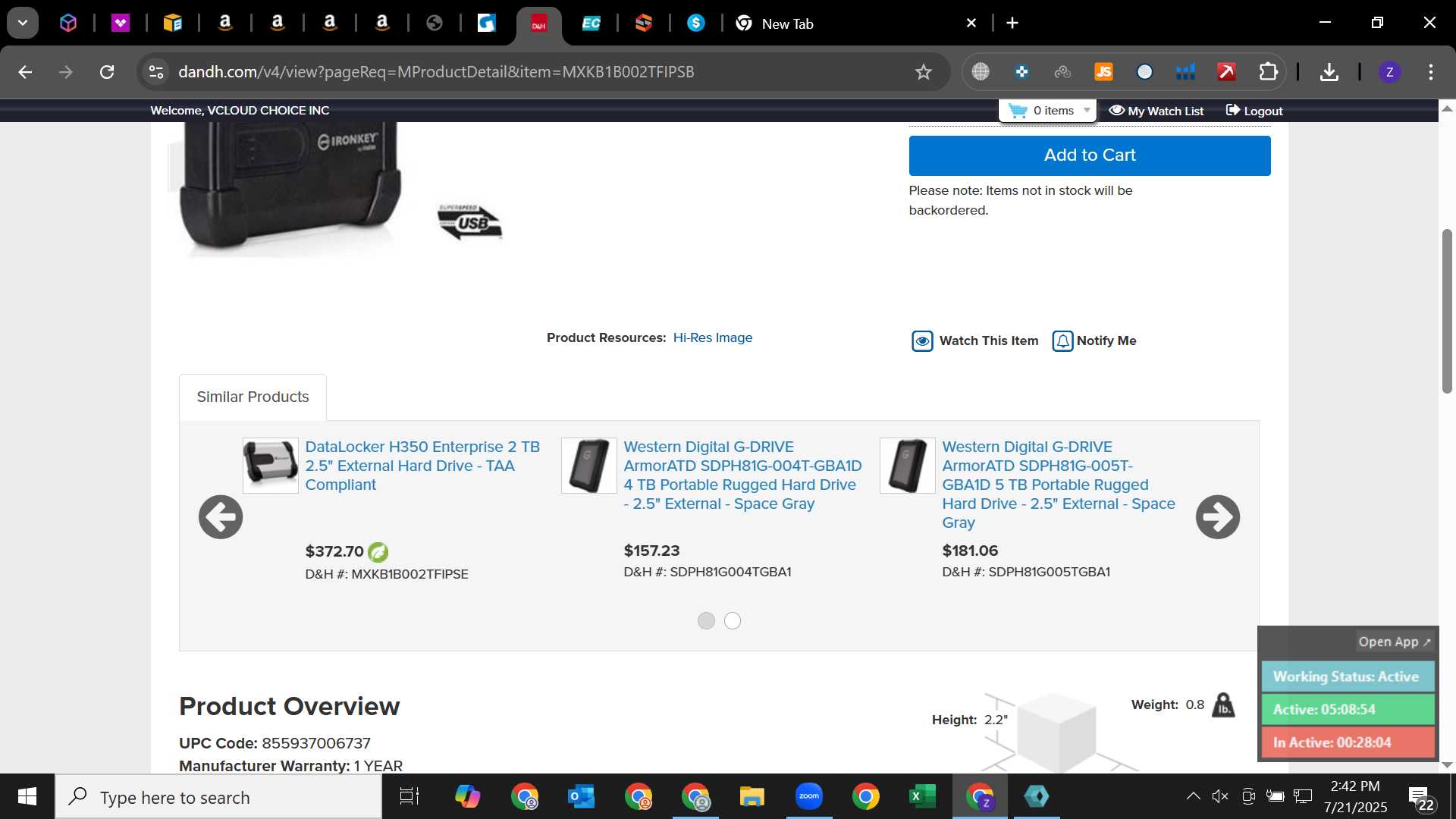
Task: Open the red arrow extension icon
Action: [x=1226, y=72]
